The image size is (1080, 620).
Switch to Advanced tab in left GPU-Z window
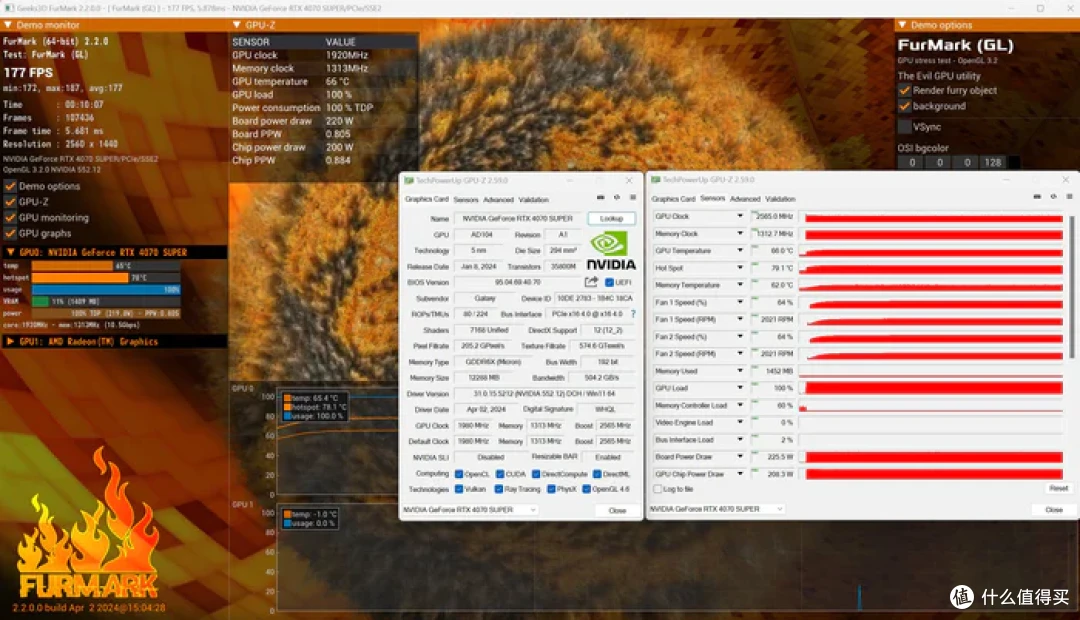click(498, 200)
